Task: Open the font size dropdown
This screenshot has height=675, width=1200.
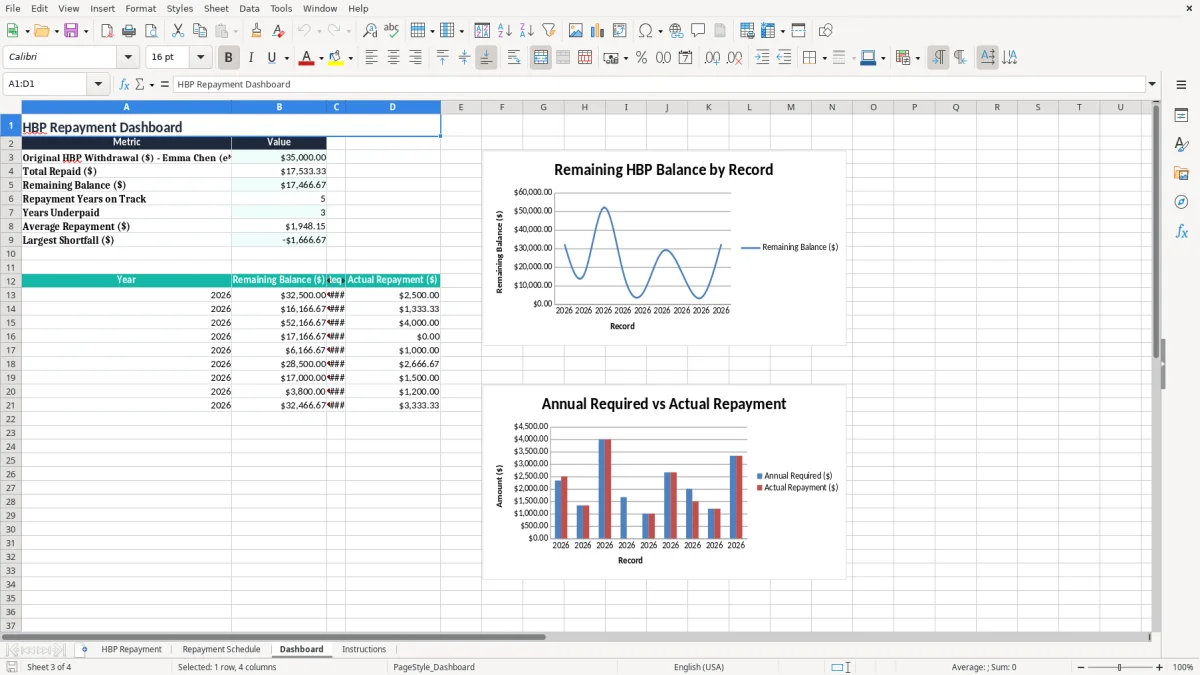Action: [x=200, y=58]
